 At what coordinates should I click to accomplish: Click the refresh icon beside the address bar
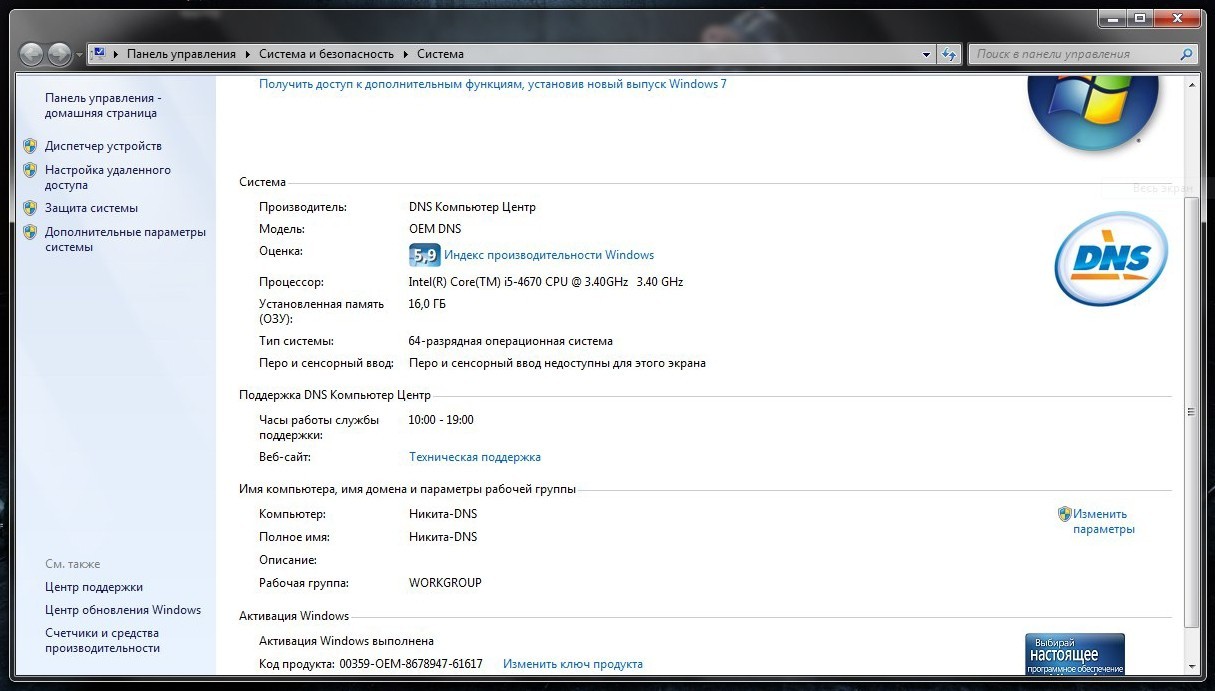coord(950,54)
